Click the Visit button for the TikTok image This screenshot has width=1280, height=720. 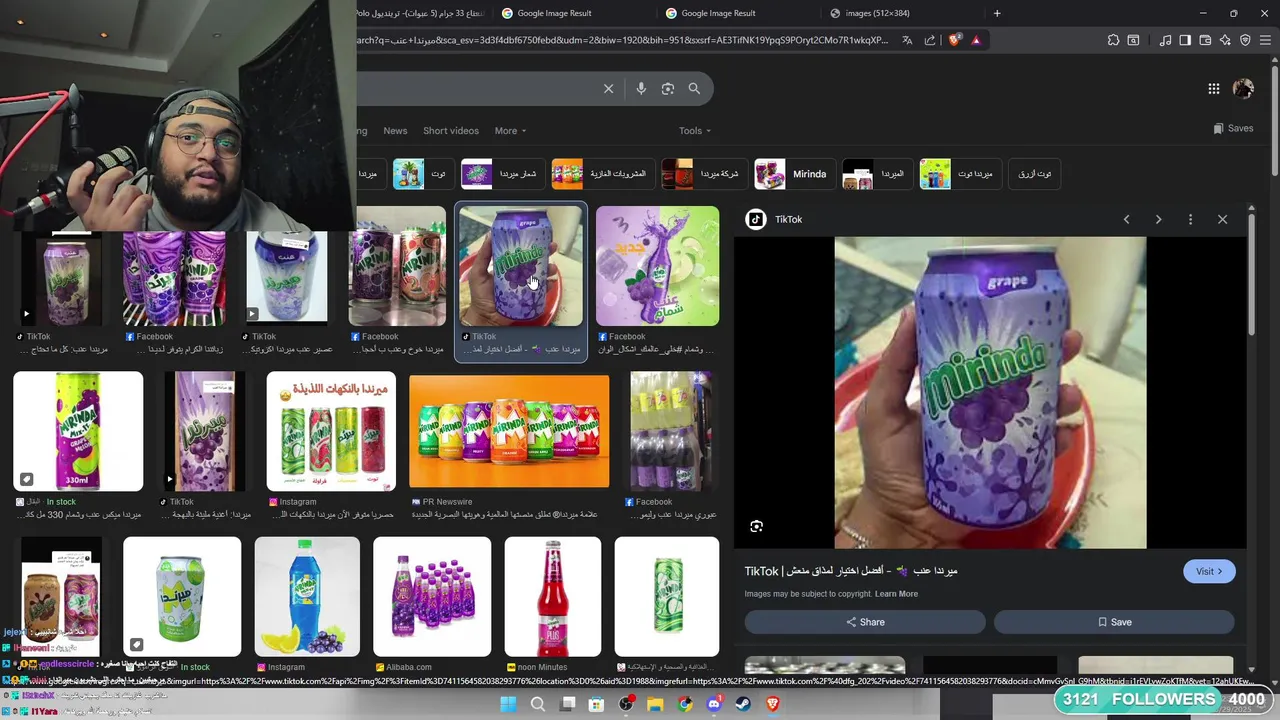[1209, 571]
